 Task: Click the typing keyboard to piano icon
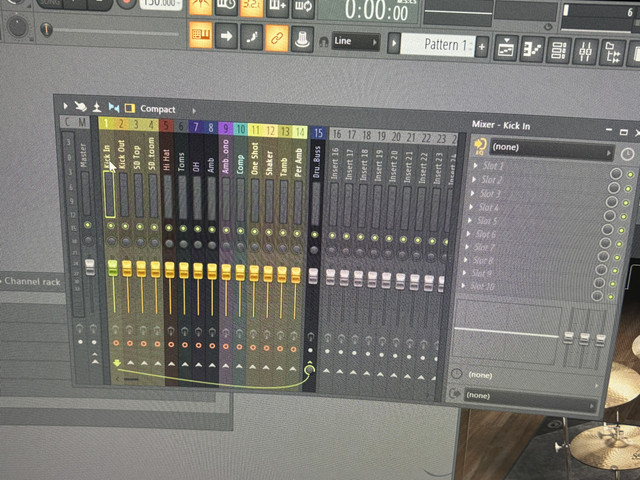click(200, 37)
